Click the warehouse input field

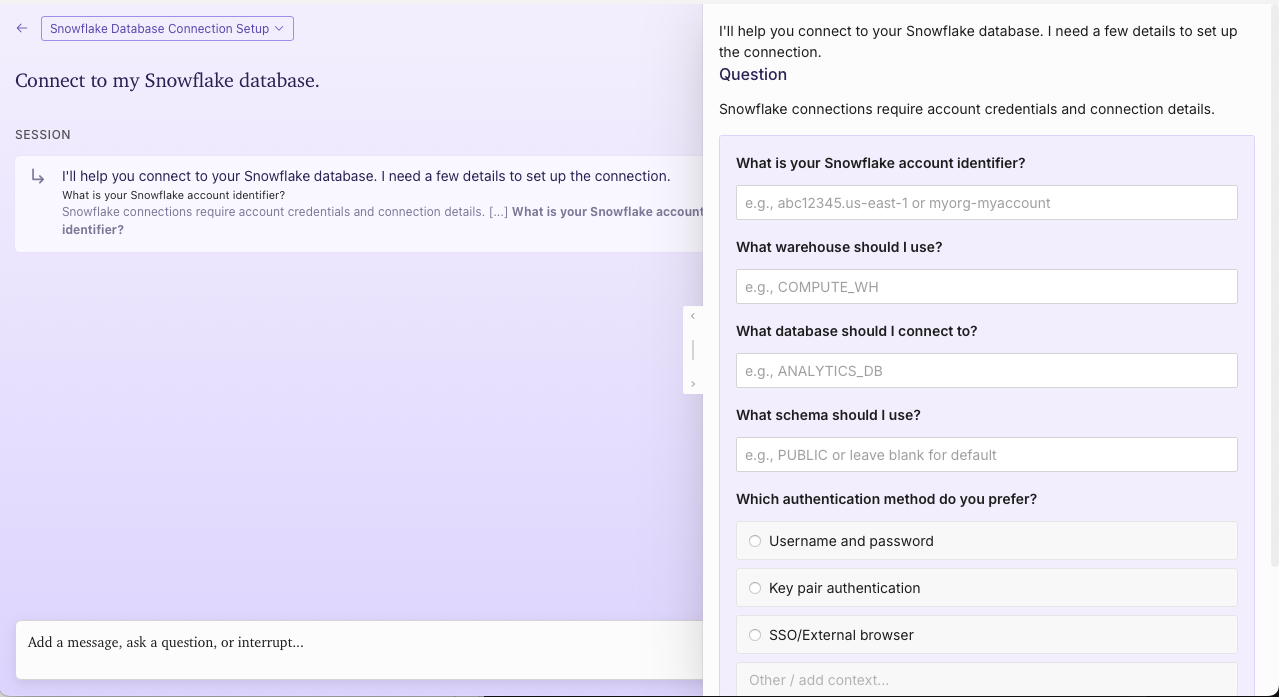coord(987,287)
